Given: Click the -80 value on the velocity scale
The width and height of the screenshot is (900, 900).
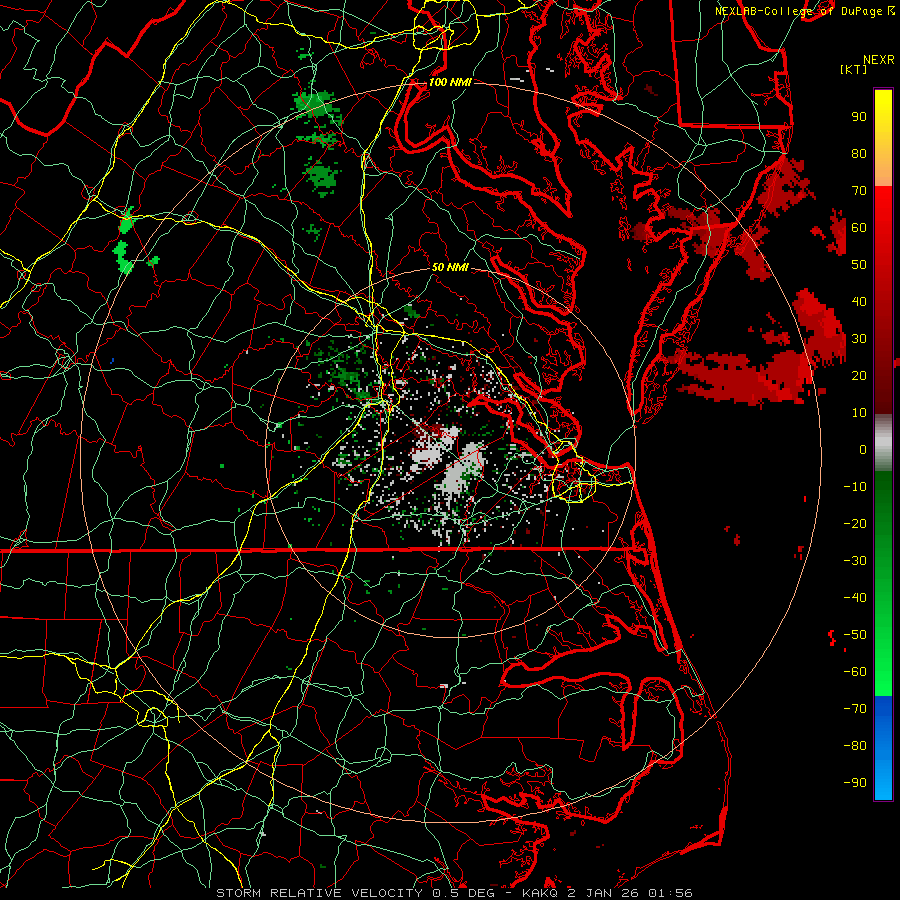Looking at the screenshot, I should tap(855, 746).
